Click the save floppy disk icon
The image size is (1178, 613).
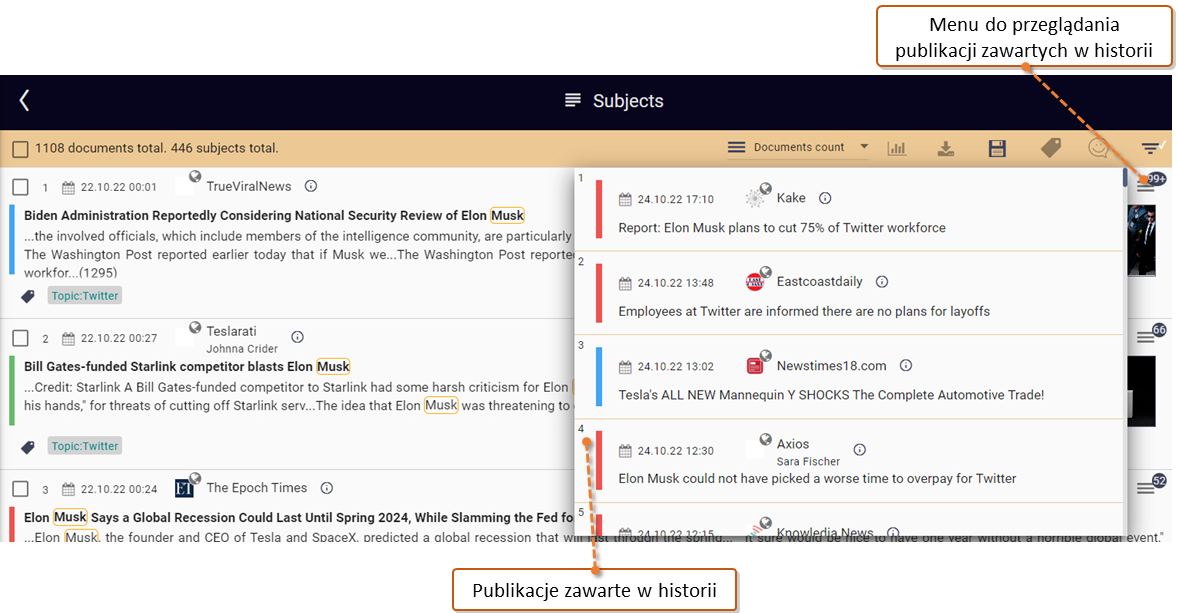coord(997,148)
